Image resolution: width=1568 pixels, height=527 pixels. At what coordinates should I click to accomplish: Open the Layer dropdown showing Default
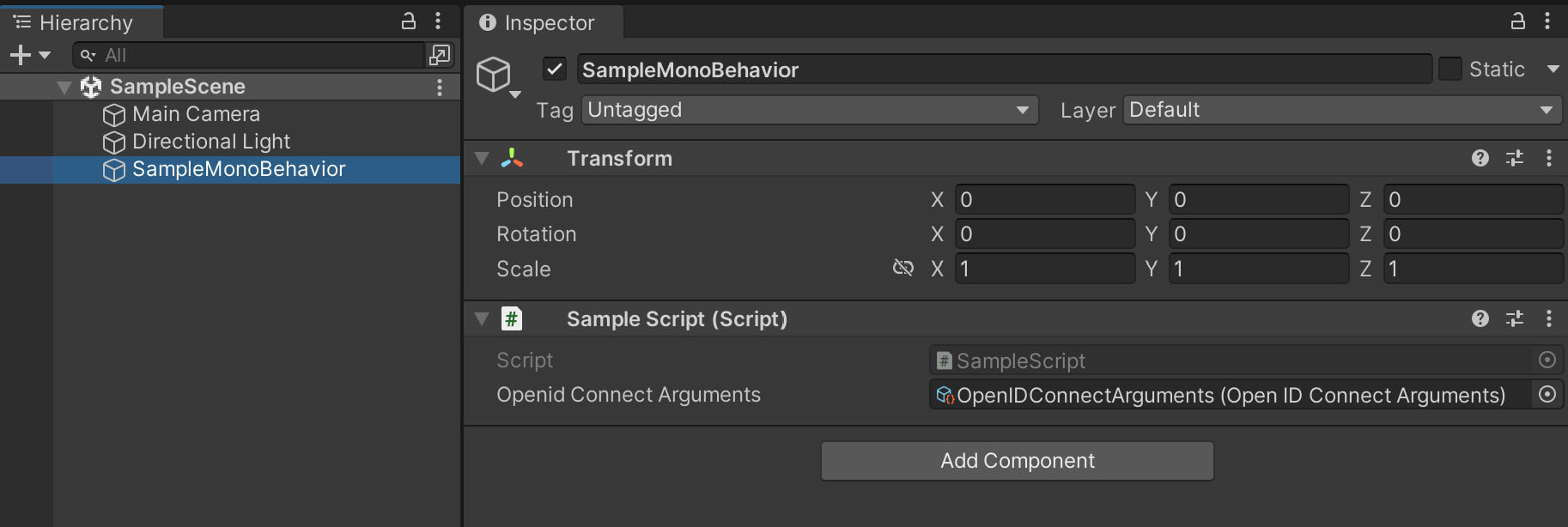tap(1341, 110)
